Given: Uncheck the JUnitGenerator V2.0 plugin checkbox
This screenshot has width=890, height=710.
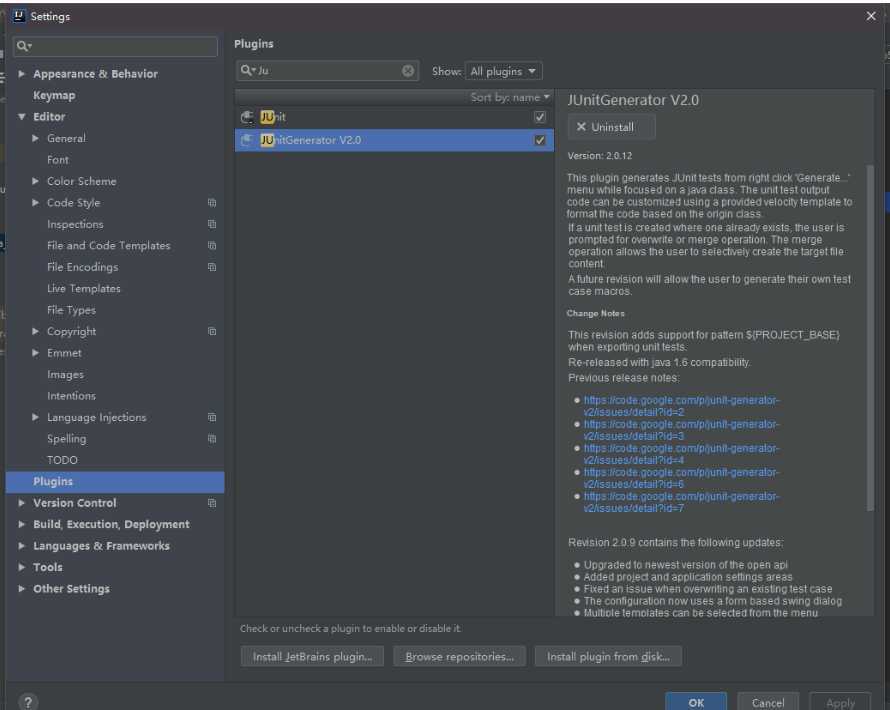Looking at the screenshot, I should point(540,140).
